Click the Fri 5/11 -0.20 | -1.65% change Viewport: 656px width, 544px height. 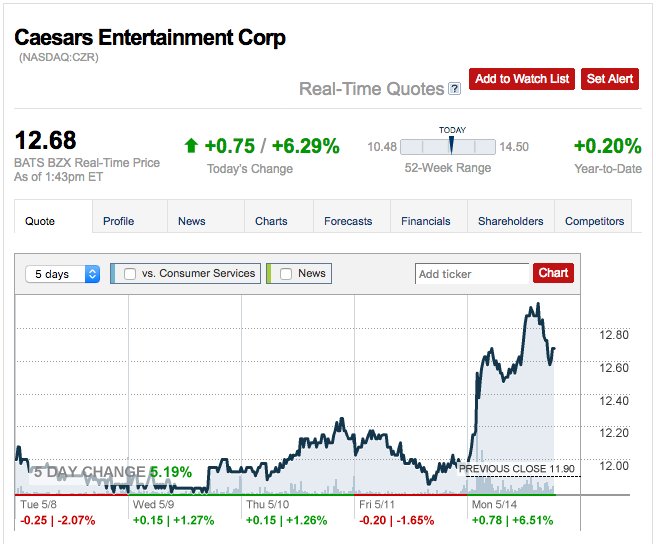[x=396, y=521]
